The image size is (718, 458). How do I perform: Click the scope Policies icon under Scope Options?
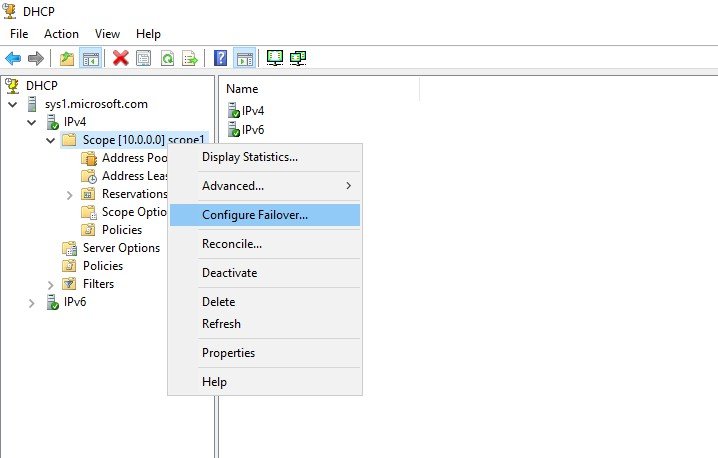click(x=88, y=230)
